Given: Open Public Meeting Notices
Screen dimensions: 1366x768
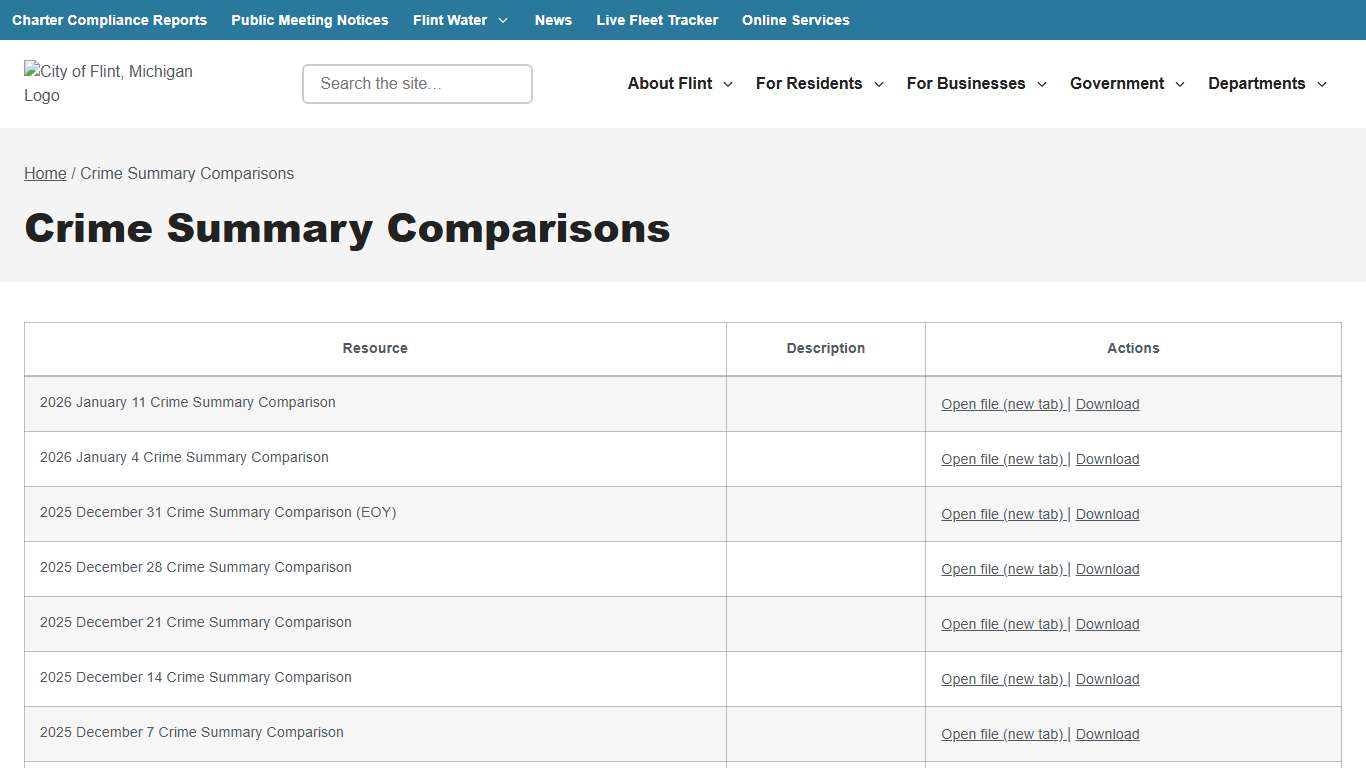Looking at the screenshot, I should click(309, 20).
